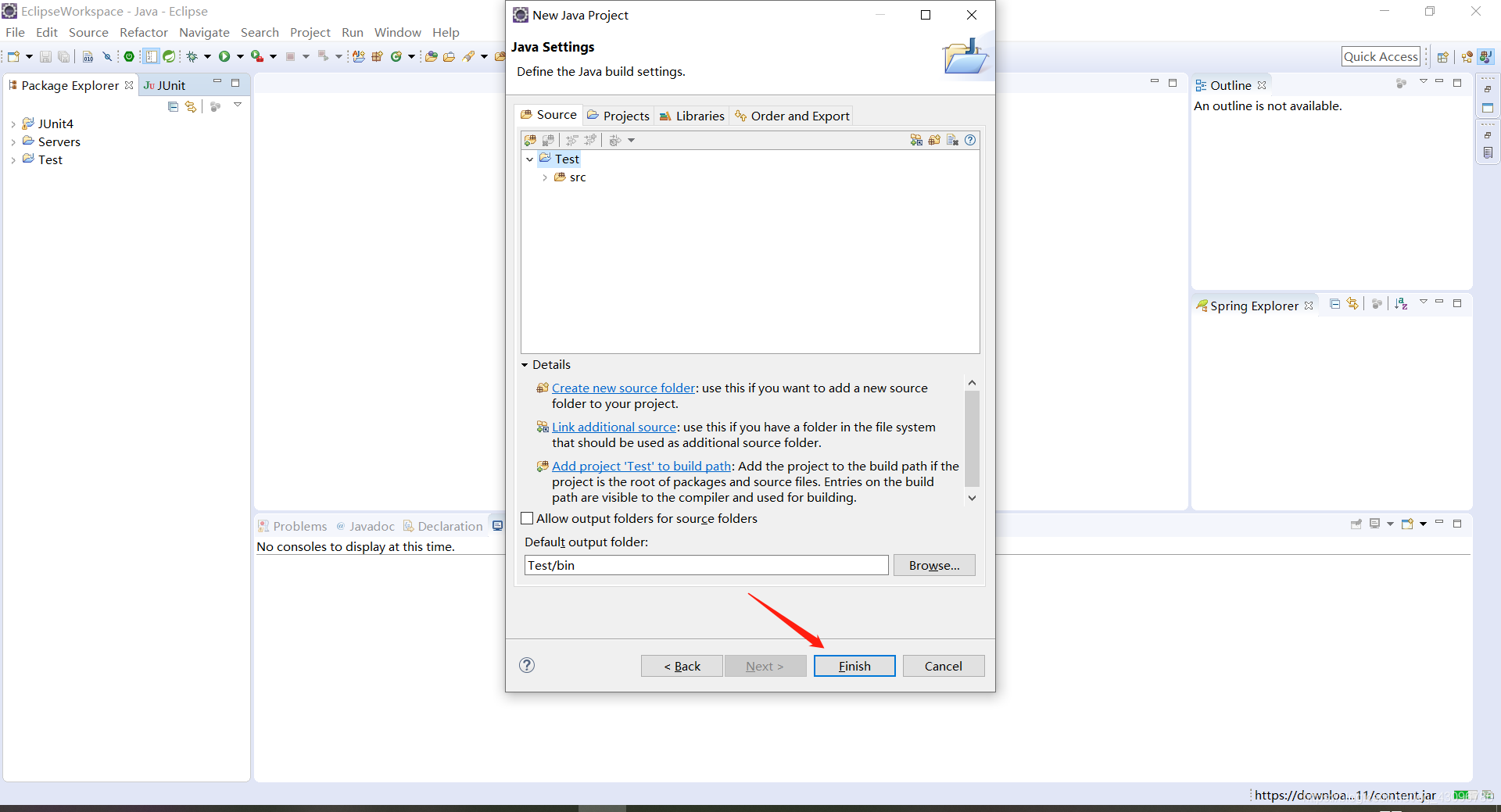This screenshot has height=812, width=1501.
Task: Click the help question icon in source toolbar
Action: click(970, 140)
